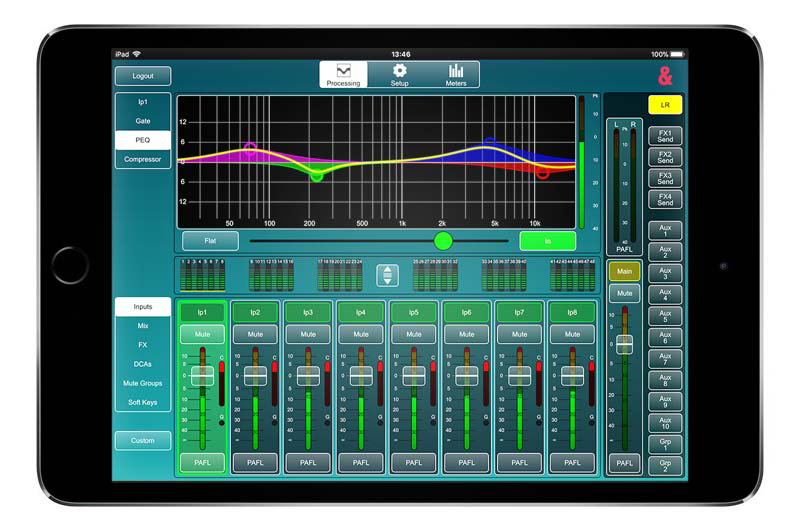This screenshot has height=531, width=800.
Task: Tap the red ampersand logo
Action: coord(665,75)
